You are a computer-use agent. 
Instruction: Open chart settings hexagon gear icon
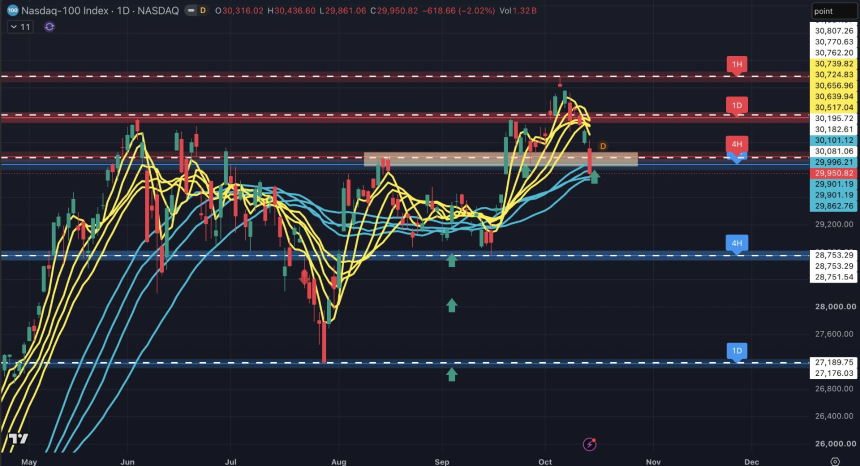tap(835, 461)
